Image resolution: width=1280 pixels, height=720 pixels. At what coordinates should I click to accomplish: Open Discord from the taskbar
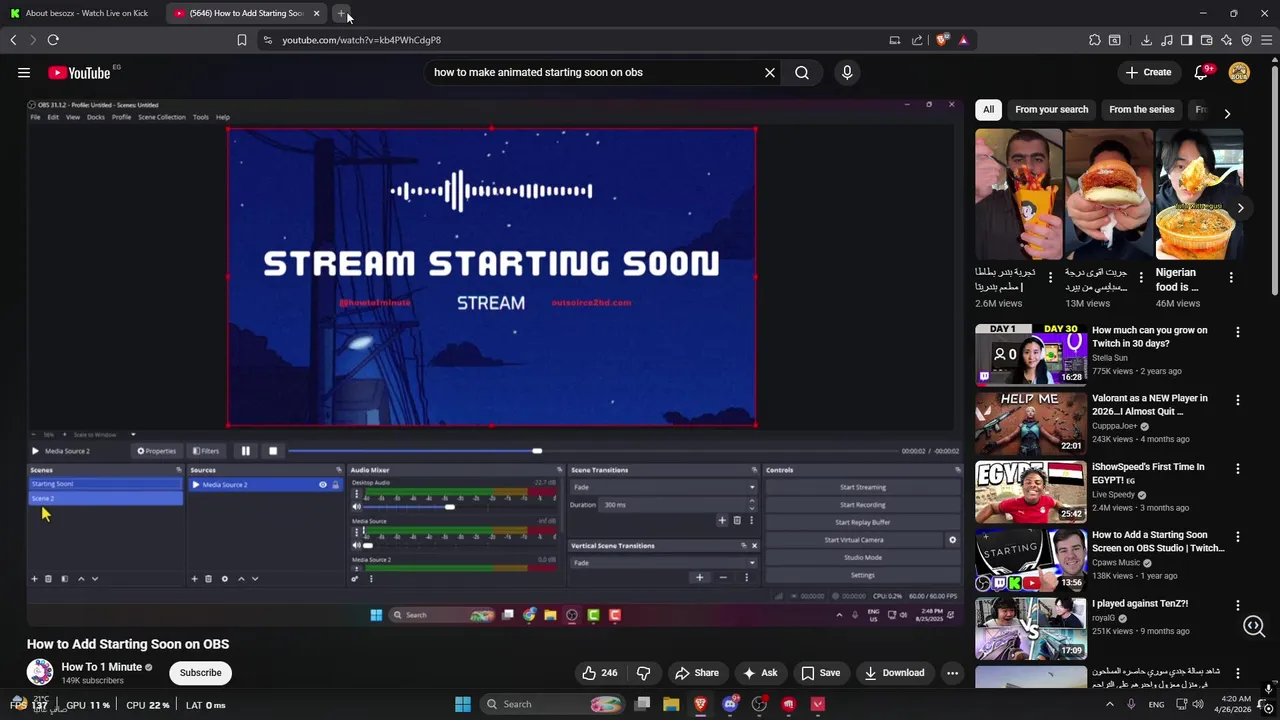point(730,704)
